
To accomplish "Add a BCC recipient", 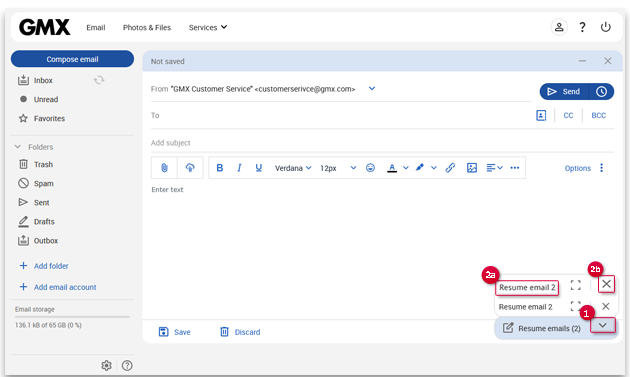I will pyautogui.click(x=598, y=115).
